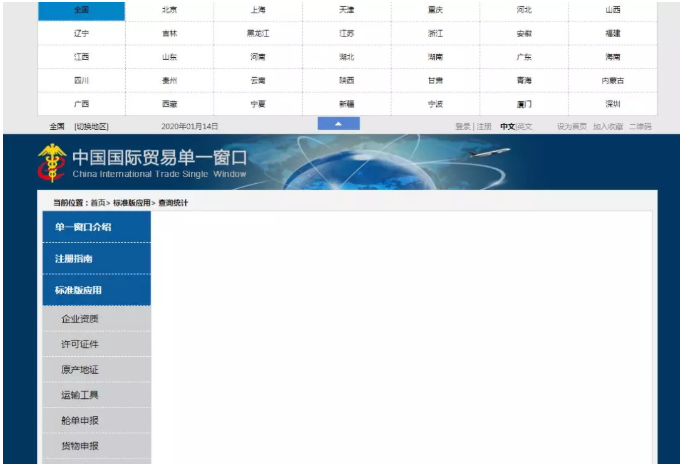Viewport: 694px width, 464px height.
Task: Click the 湖北 region
Action: [x=347, y=57]
